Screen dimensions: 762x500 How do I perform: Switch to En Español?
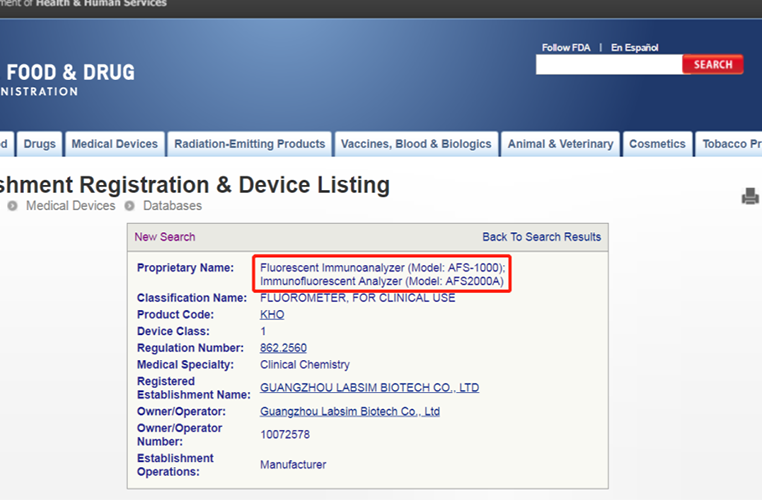(x=635, y=47)
